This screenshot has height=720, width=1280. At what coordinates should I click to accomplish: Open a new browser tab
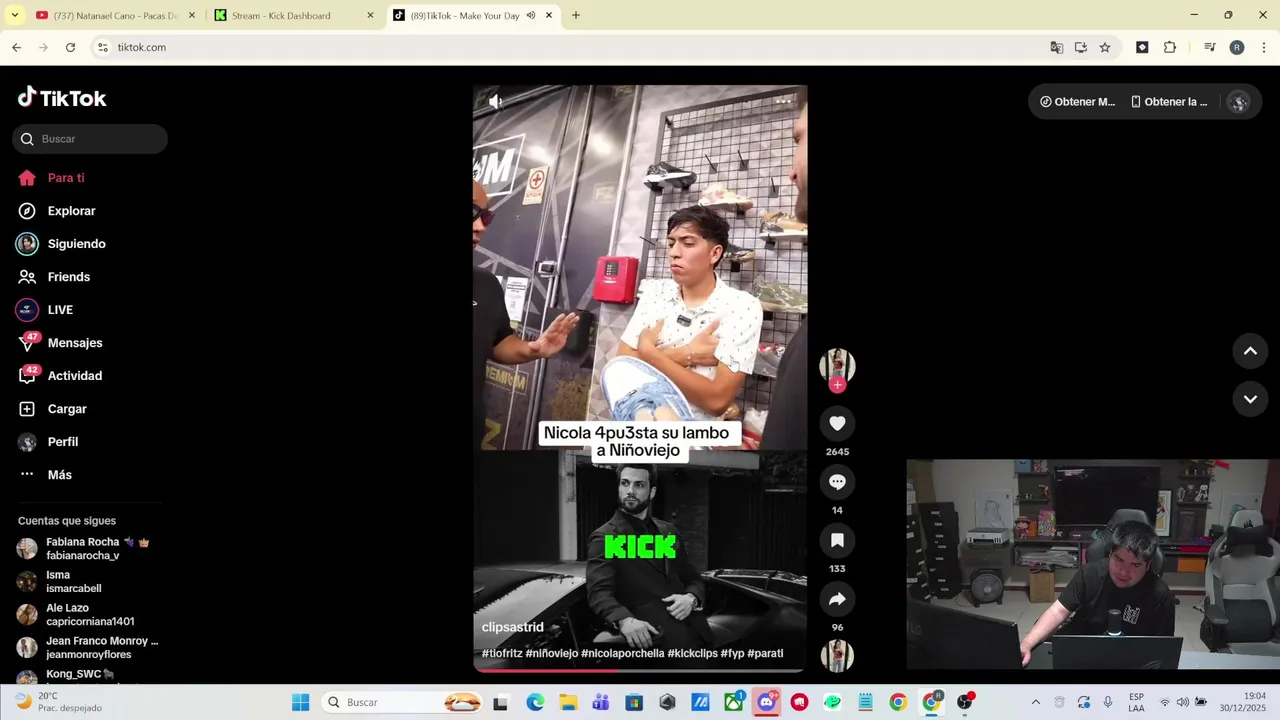[576, 15]
